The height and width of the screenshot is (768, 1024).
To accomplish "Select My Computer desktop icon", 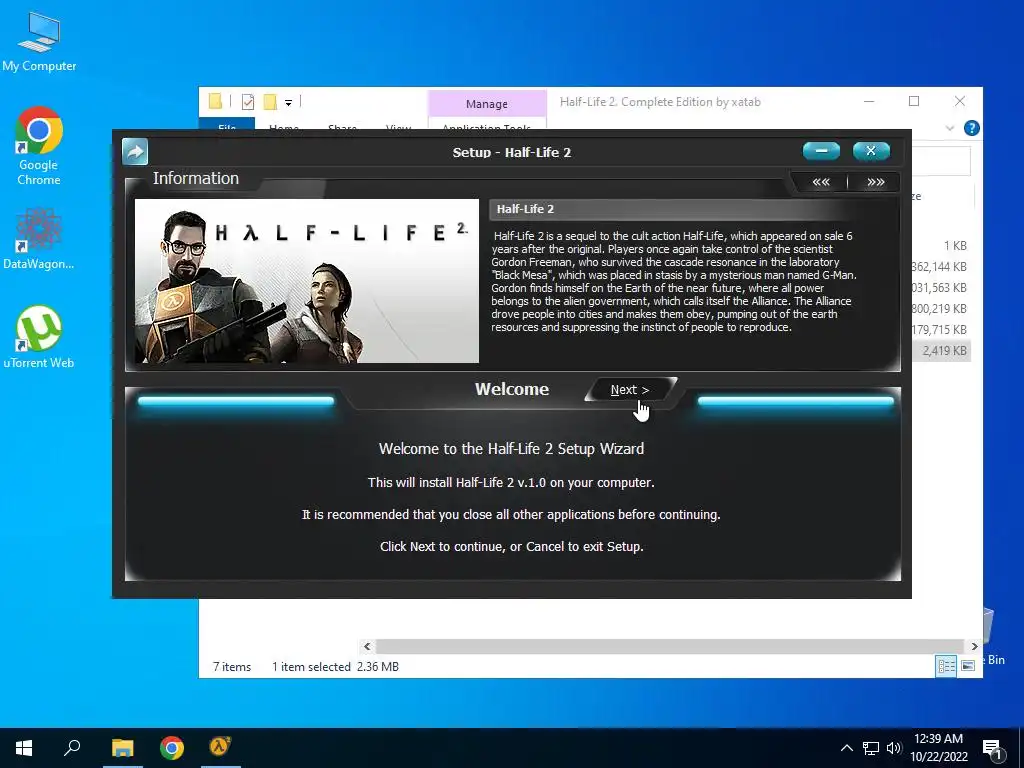I will tap(39, 41).
